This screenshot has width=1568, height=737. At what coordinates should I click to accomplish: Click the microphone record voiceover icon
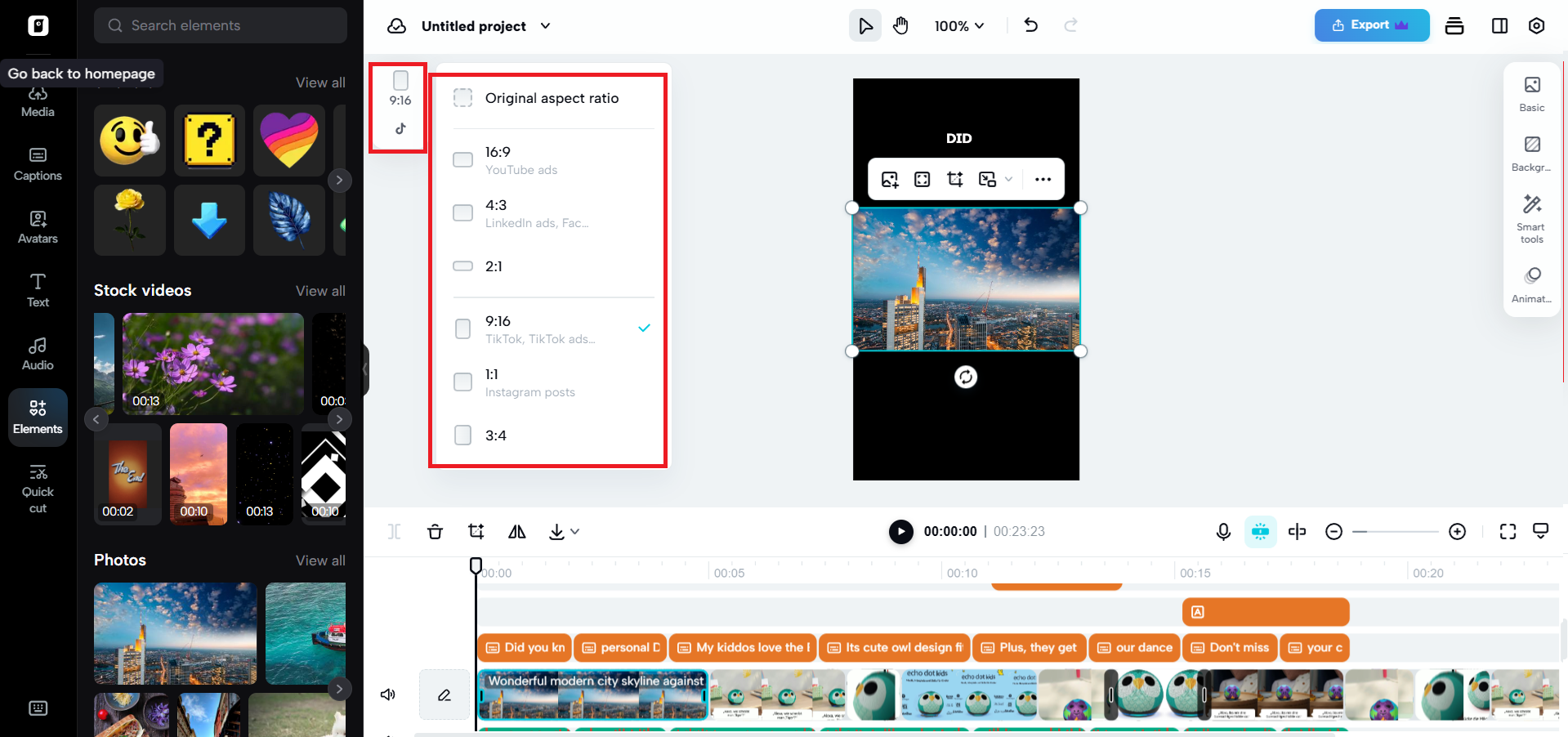click(x=1223, y=532)
